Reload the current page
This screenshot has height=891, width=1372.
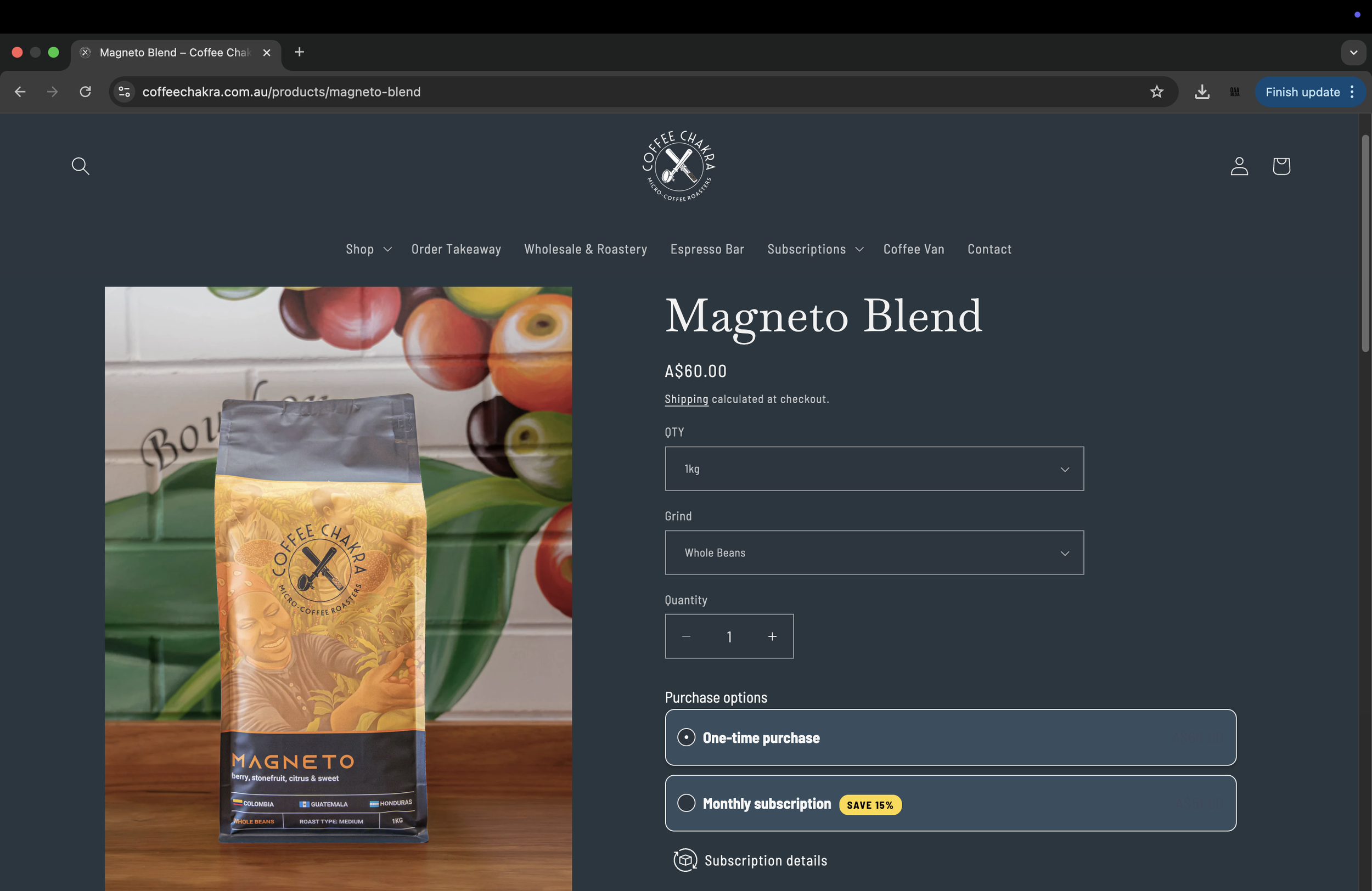(85, 92)
